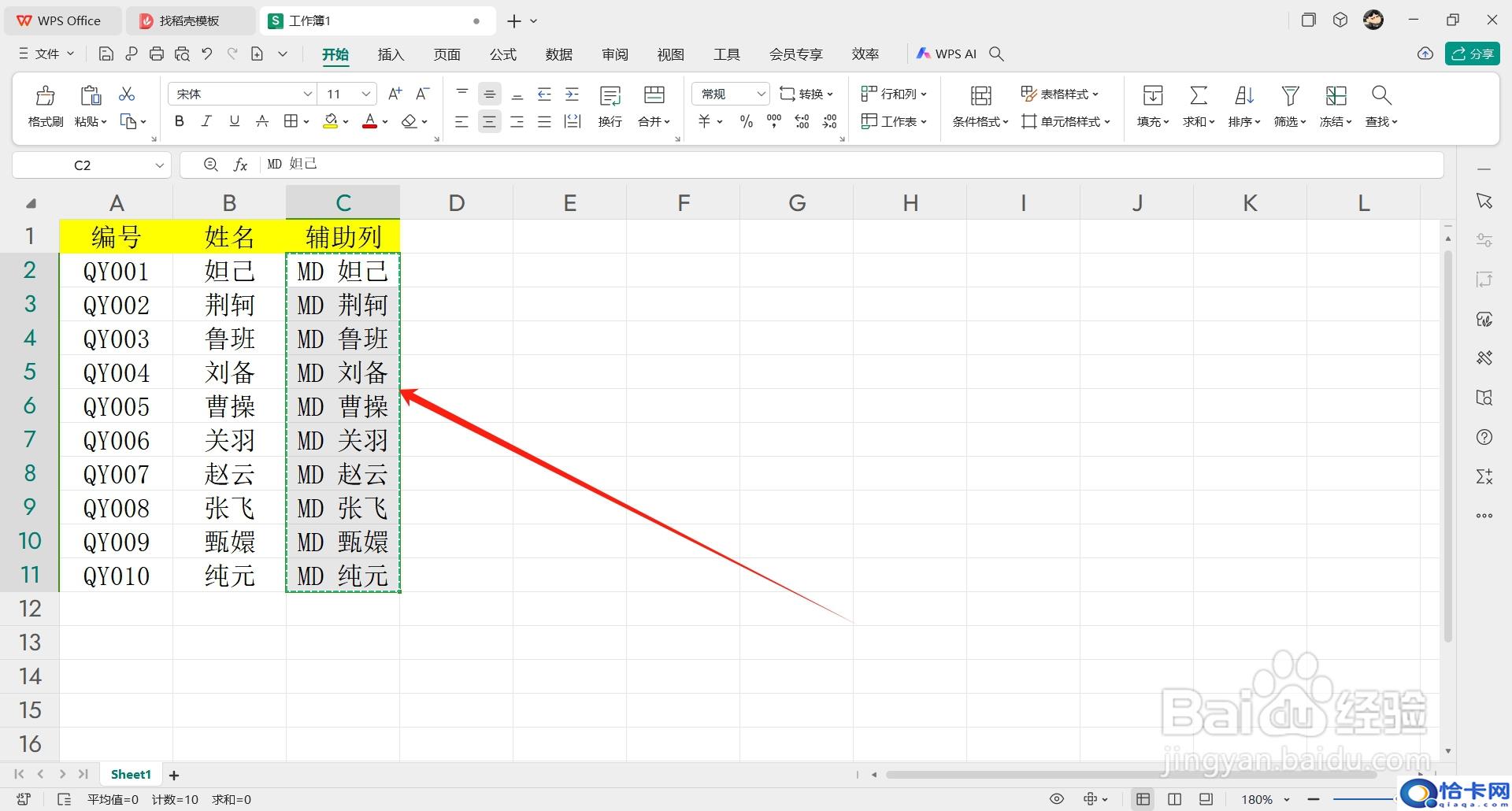Click the Print icon in quick toolbar
Viewport: 1512px width, 811px height.
157,54
